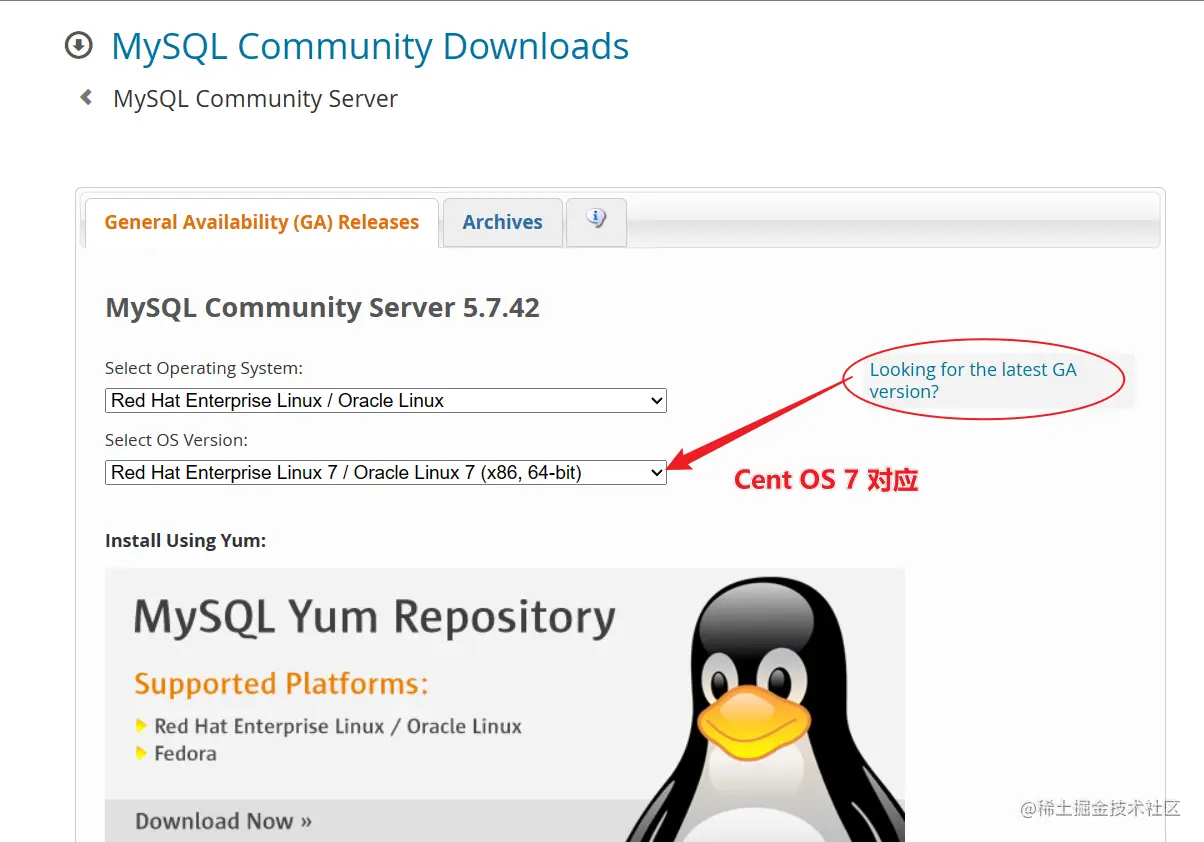Switch to the Archives tab
The image size is (1204, 842).
[x=502, y=222]
